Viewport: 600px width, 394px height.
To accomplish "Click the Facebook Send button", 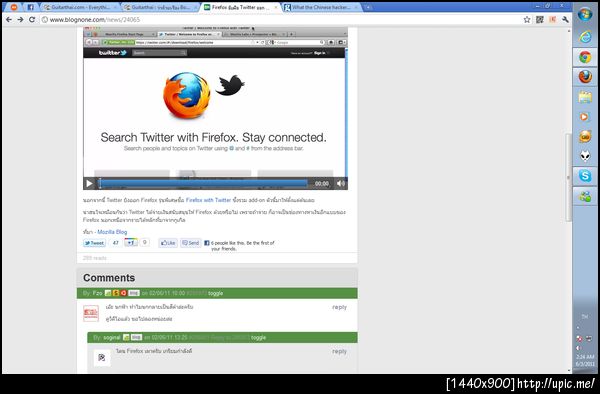I will 191,243.
